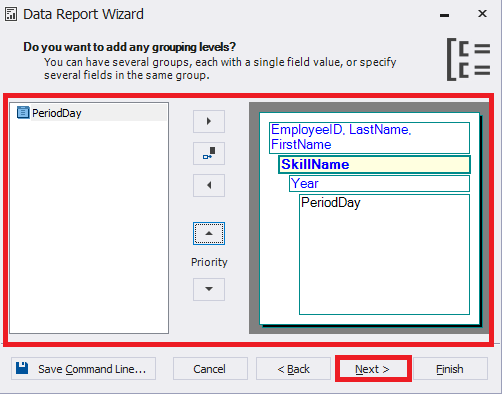Remove grouping level with left arrow
This screenshot has width=503, height=395.
[x=209, y=185]
